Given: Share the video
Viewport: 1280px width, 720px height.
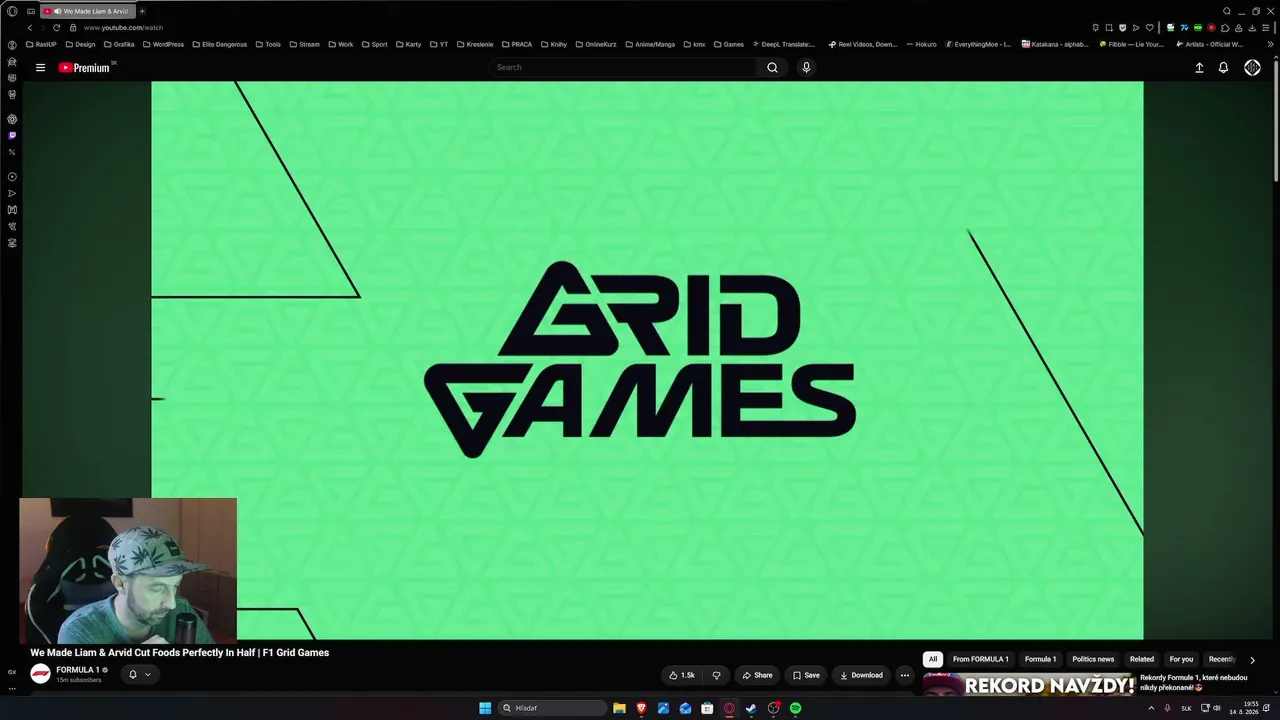Looking at the screenshot, I should tap(757, 675).
